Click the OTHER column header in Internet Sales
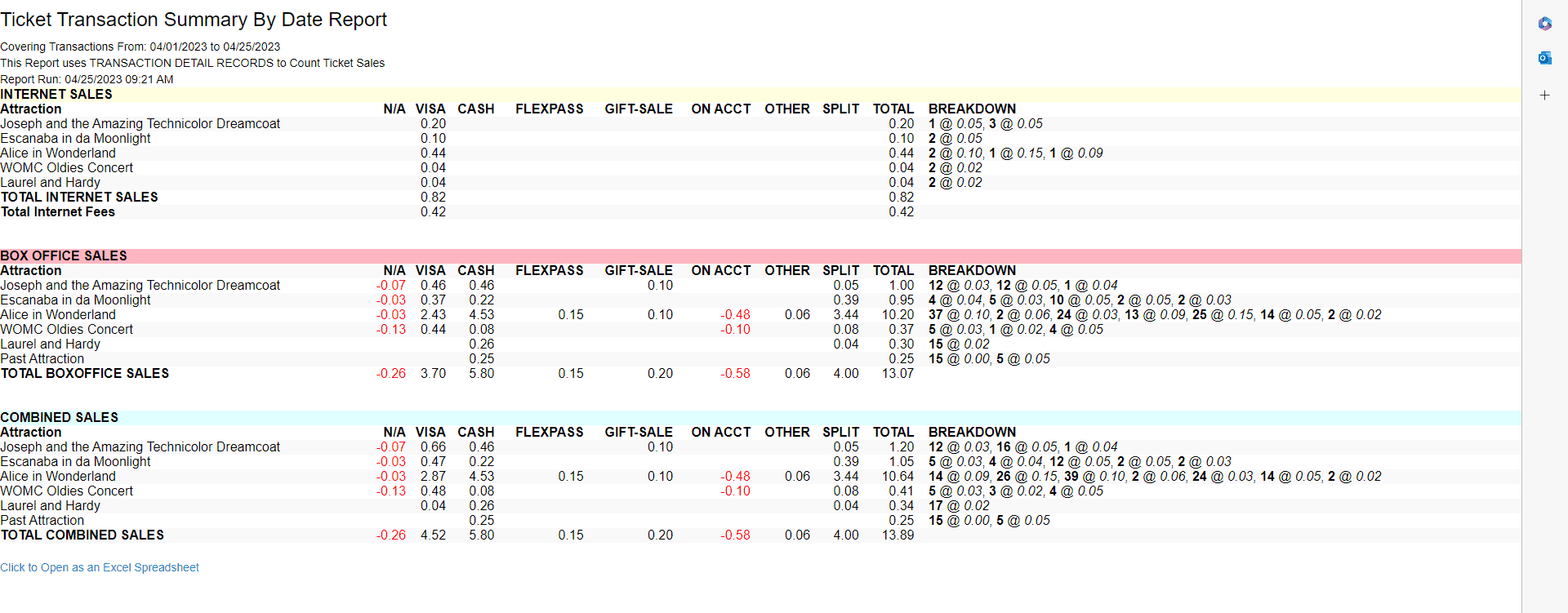Screen dimensions: 1568x613 tap(787, 109)
